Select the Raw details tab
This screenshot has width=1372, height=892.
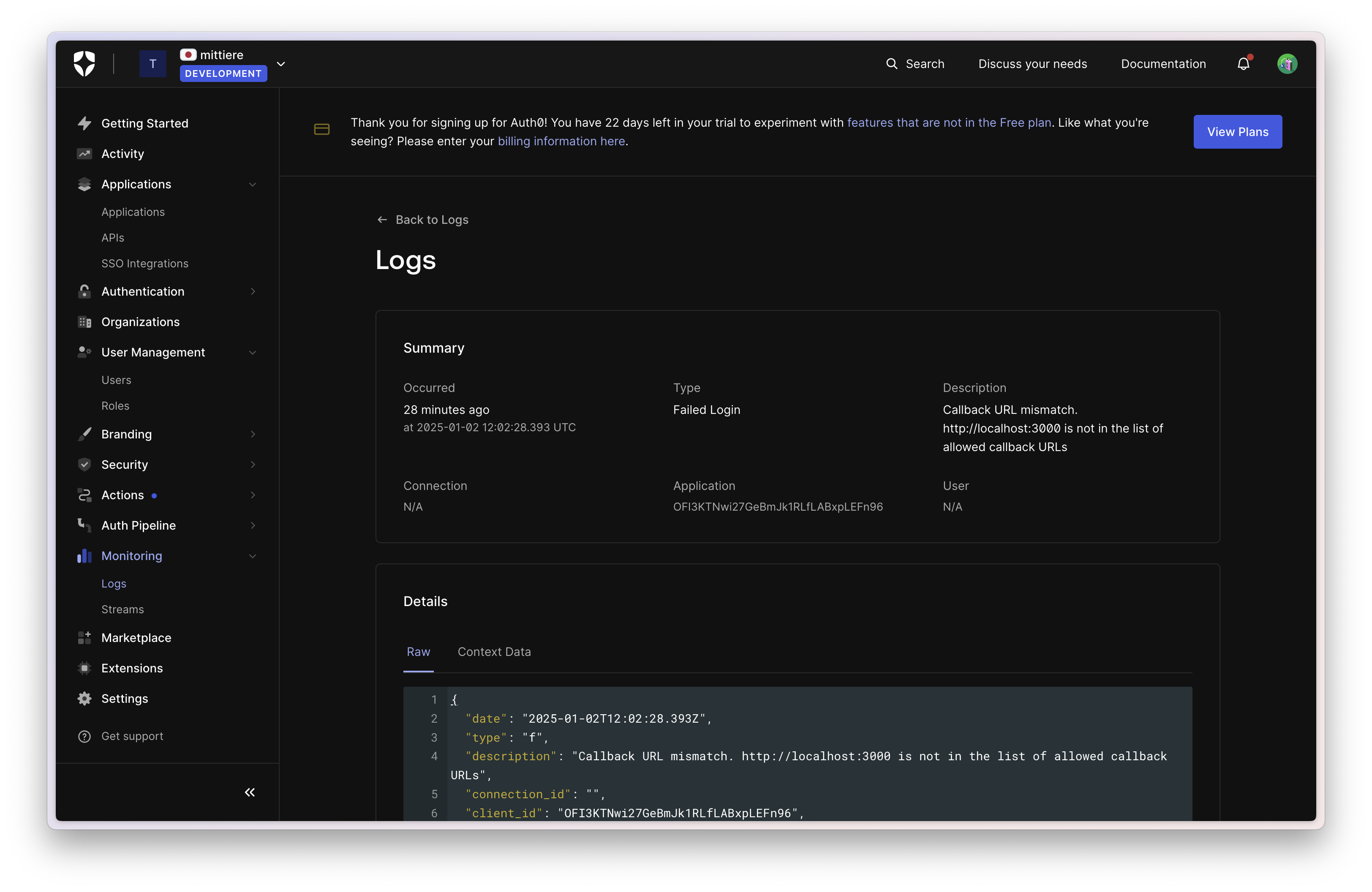pyautogui.click(x=418, y=652)
